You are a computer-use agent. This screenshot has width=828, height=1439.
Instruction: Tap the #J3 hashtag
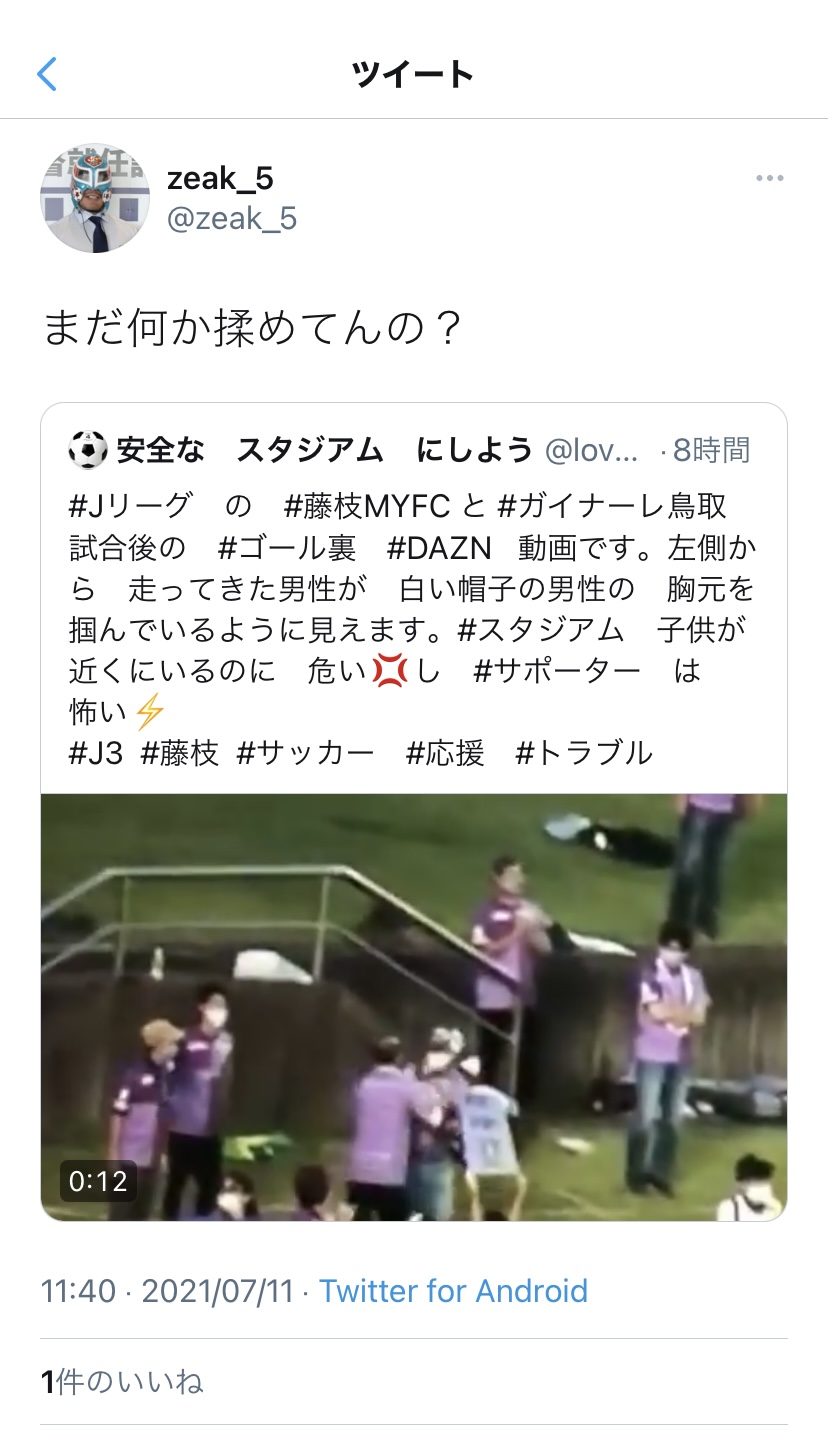click(95, 752)
